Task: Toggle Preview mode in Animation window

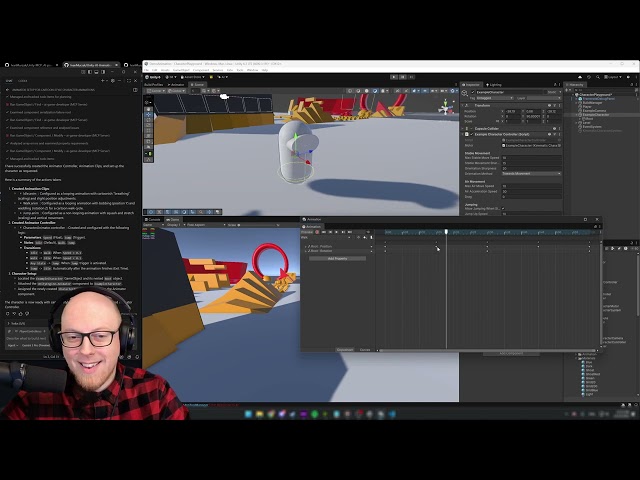Action: (307, 232)
